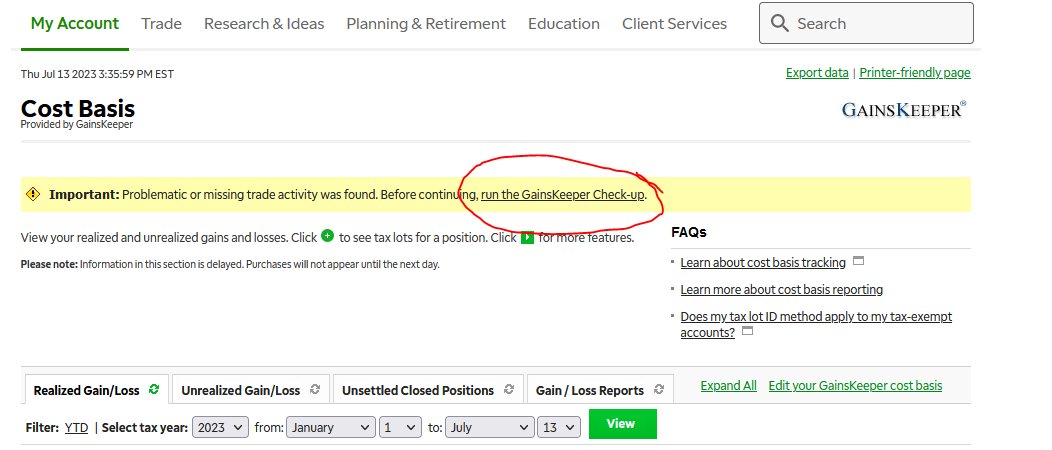Switch to the Unrealized Gain/Loss tab
The width and height of the screenshot is (1052, 450).
tap(251, 390)
